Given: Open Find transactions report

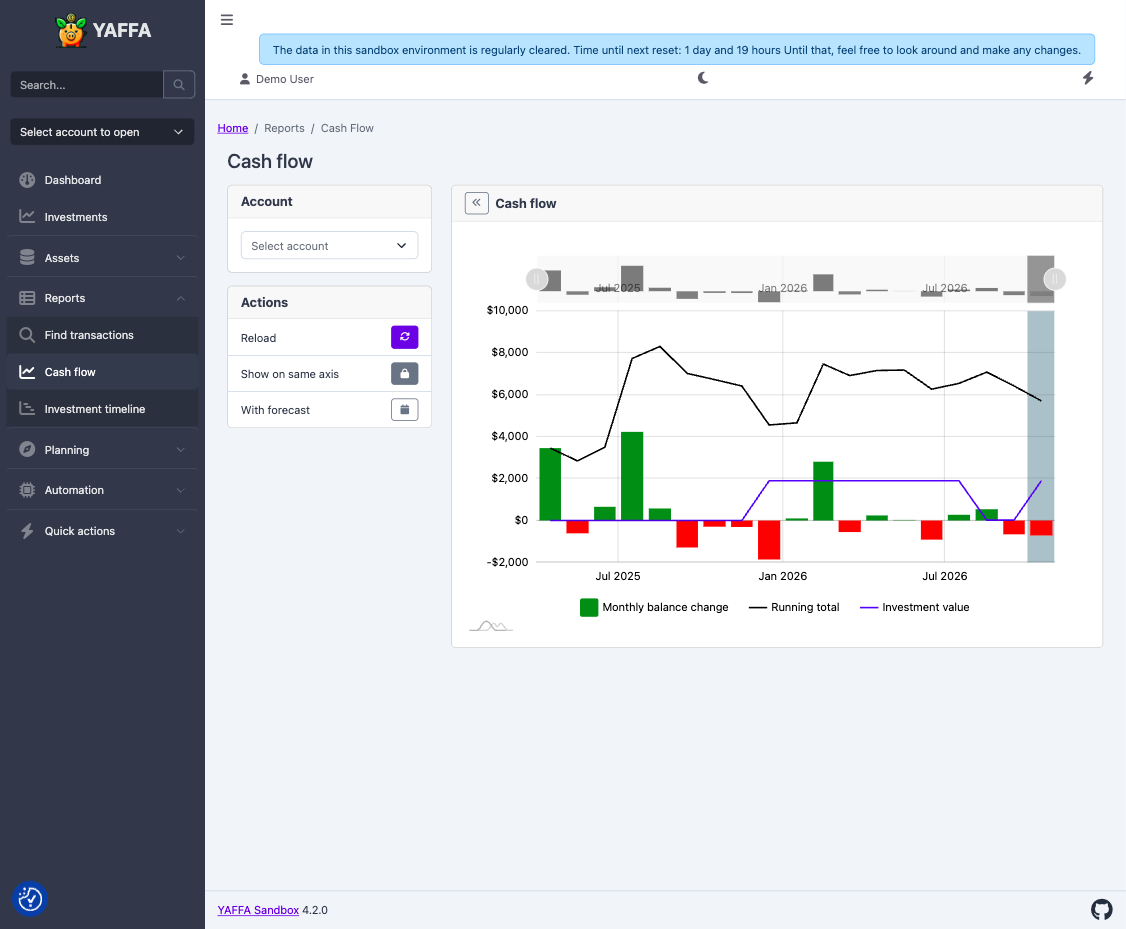Looking at the screenshot, I should pyautogui.click(x=102, y=335).
